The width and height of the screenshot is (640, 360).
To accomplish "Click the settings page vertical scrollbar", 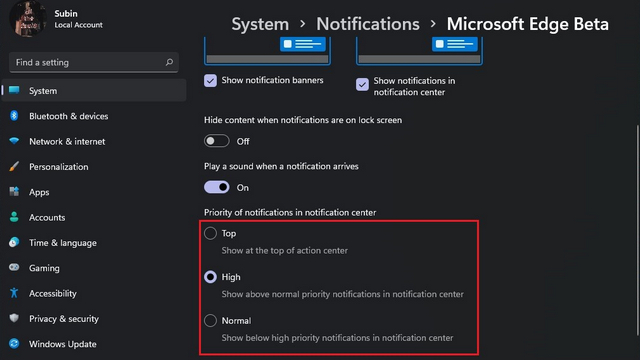I will [x=638, y=231].
